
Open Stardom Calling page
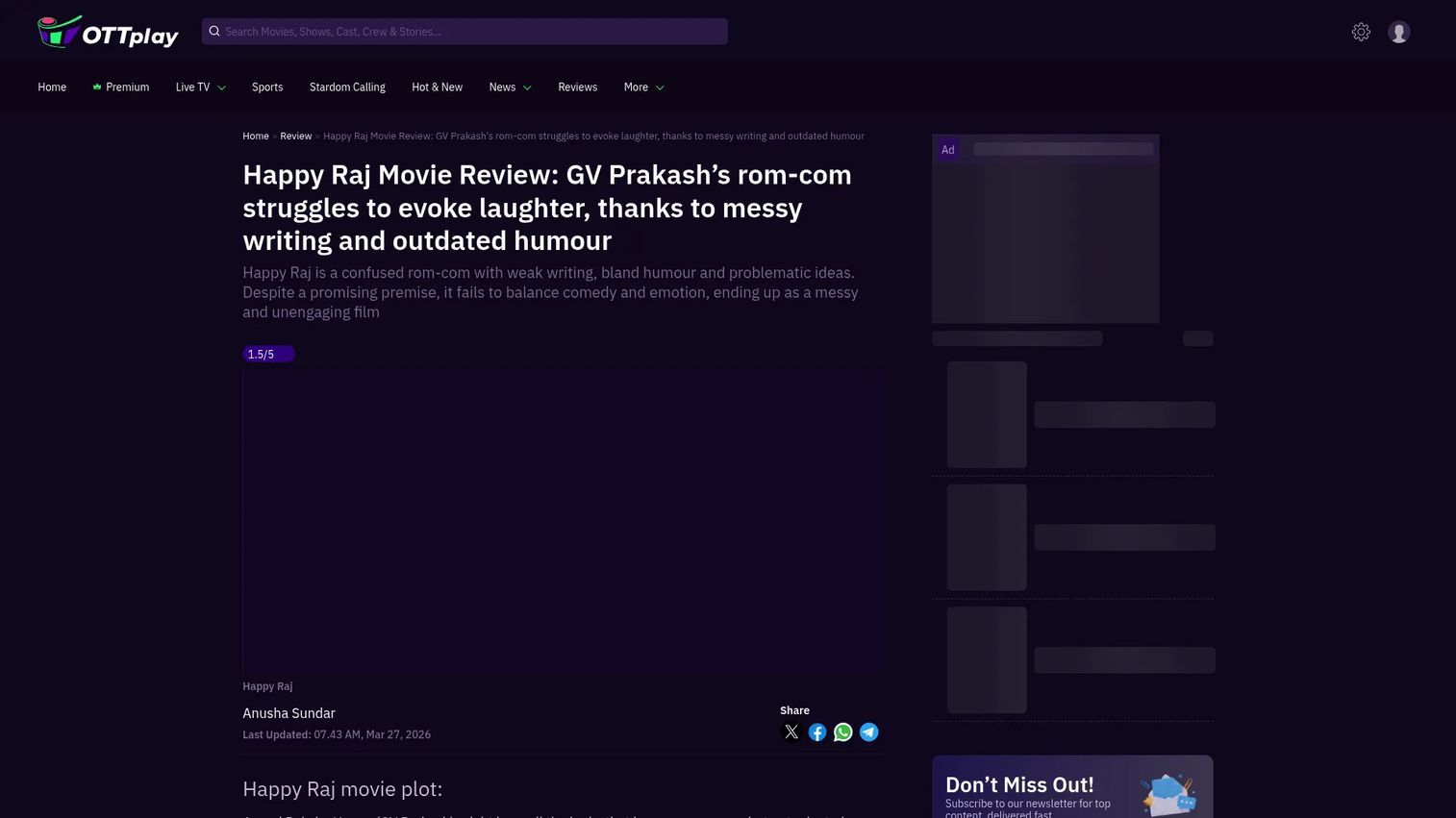[x=347, y=87]
